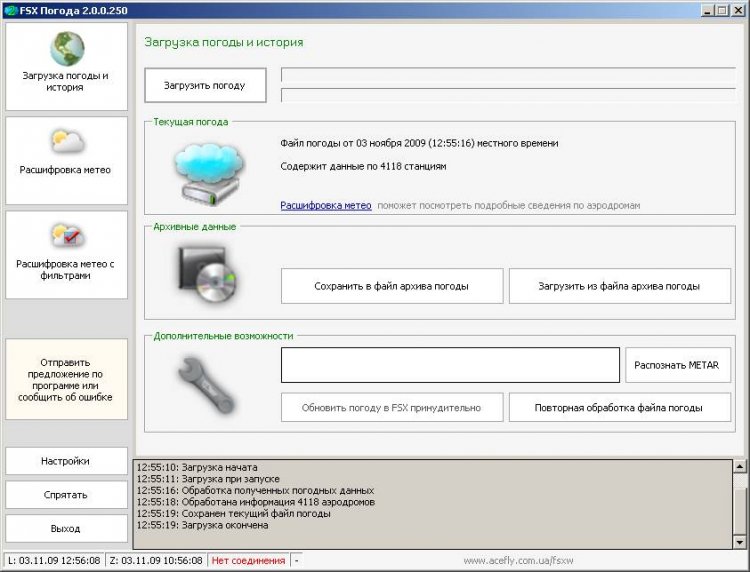Click the globe icon for weather loading
Screen dimensions: 750x572
click(66, 49)
